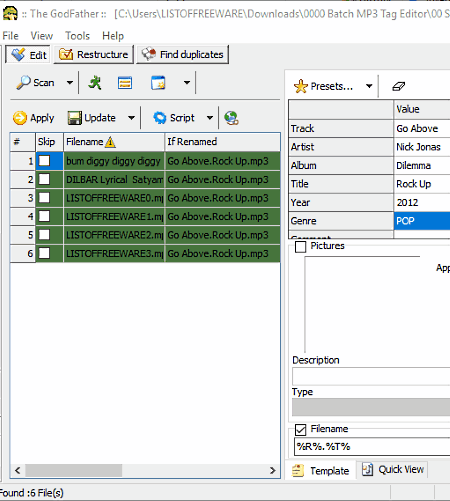Expand the Scan dropdown arrow
This screenshot has width=450, height=501.
click(x=69, y=83)
